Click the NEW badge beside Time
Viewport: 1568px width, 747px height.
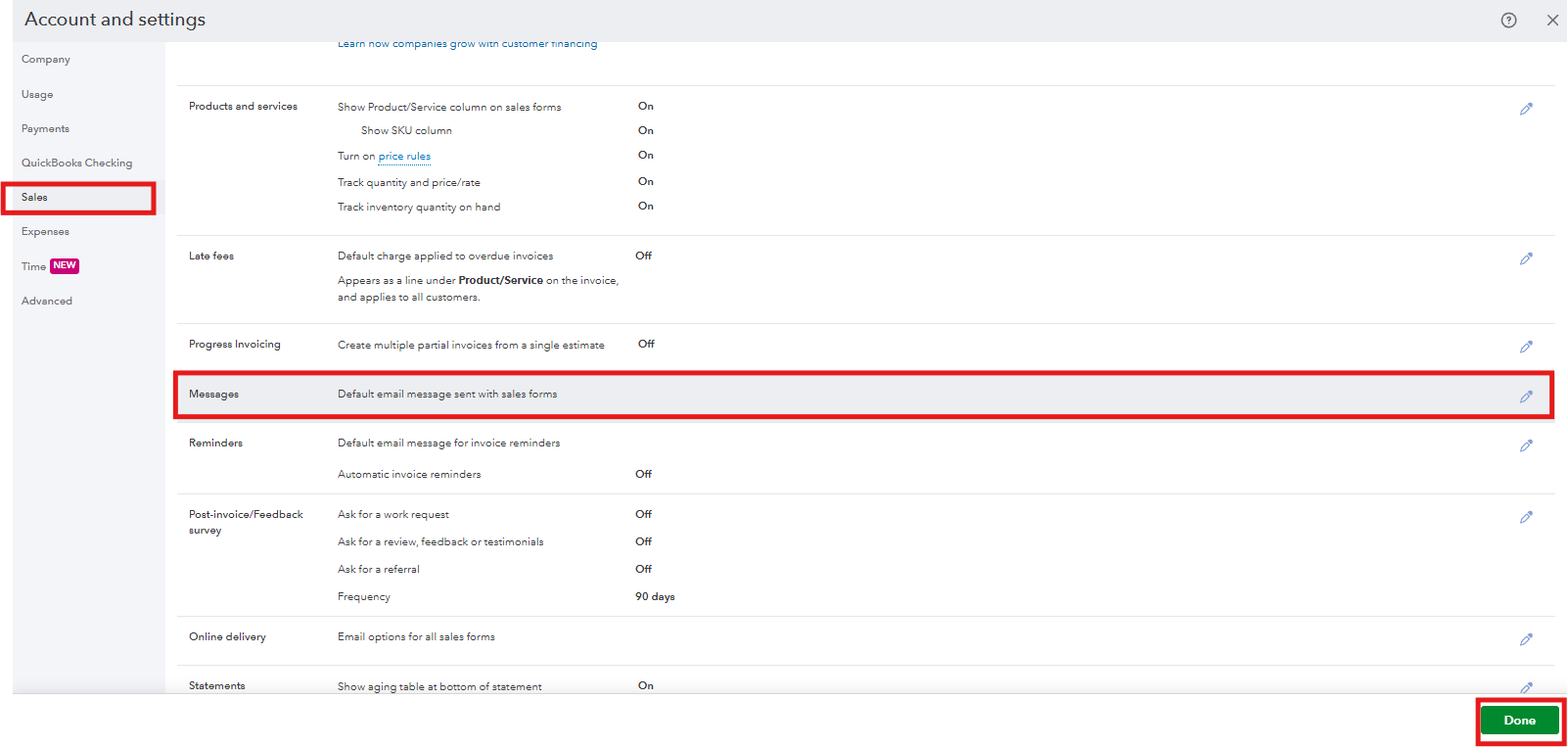(65, 265)
